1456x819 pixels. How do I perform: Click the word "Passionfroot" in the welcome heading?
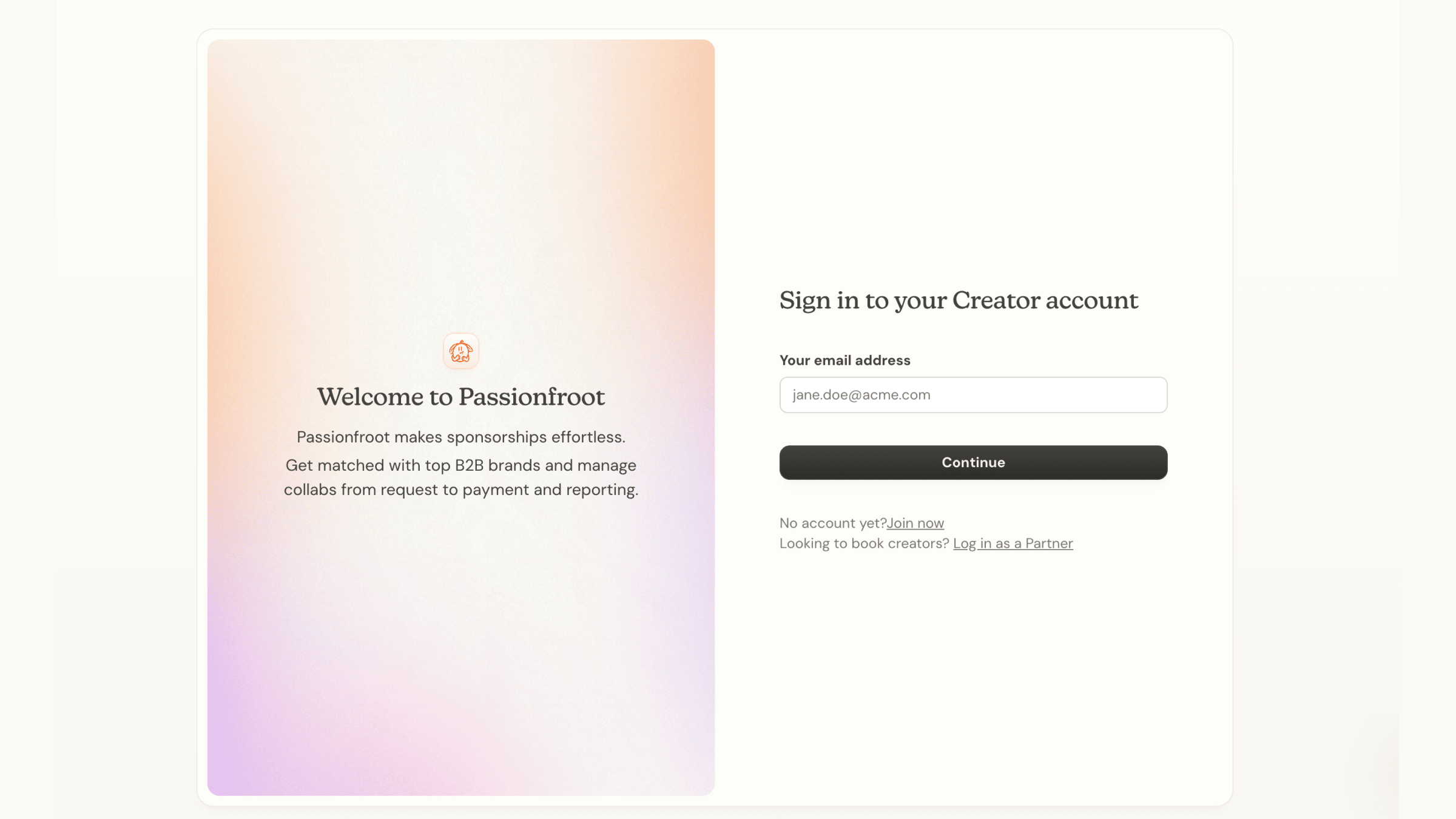[531, 397]
